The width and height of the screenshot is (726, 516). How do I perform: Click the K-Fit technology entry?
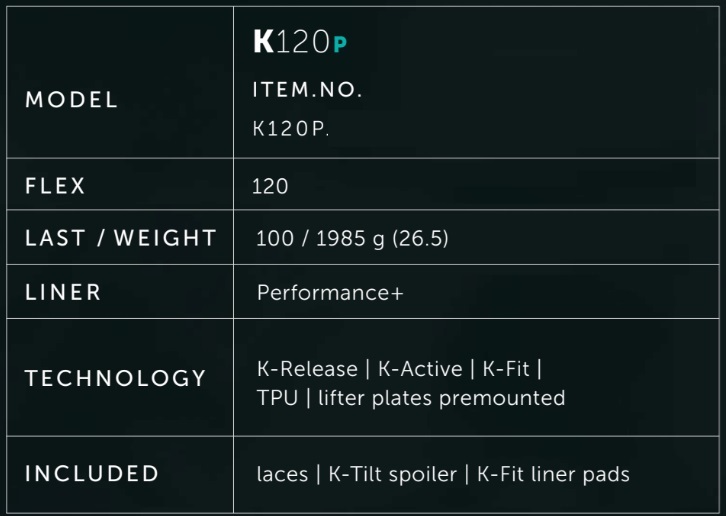[506, 369]
